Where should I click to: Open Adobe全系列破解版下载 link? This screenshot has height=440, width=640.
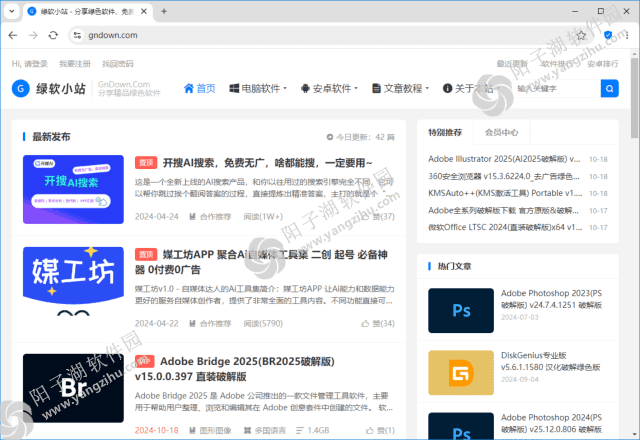tap(503, 211)
